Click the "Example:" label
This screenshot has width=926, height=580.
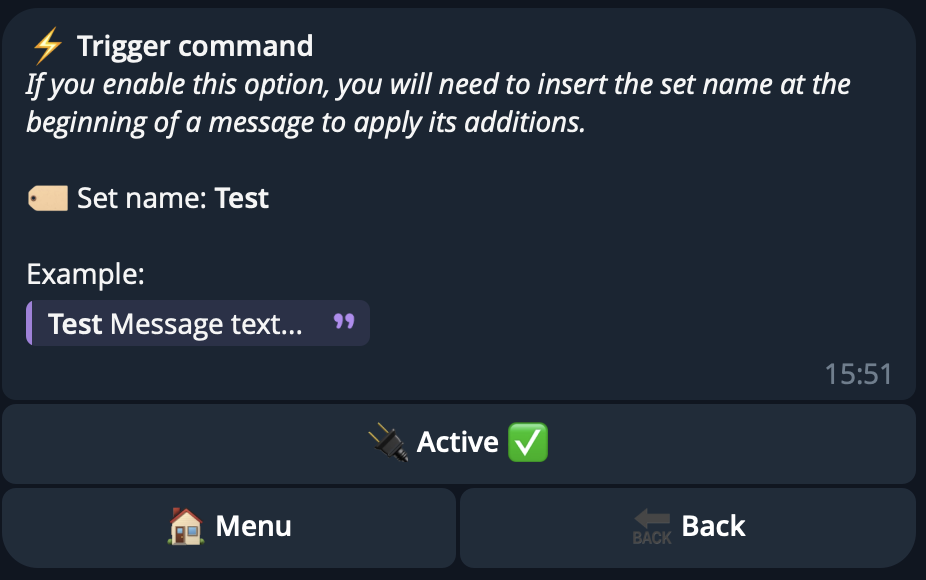(86, 274)
